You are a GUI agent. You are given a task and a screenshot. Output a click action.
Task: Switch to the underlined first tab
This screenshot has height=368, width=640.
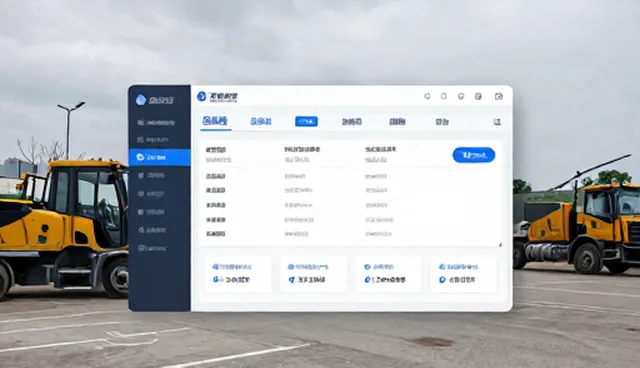215,121
